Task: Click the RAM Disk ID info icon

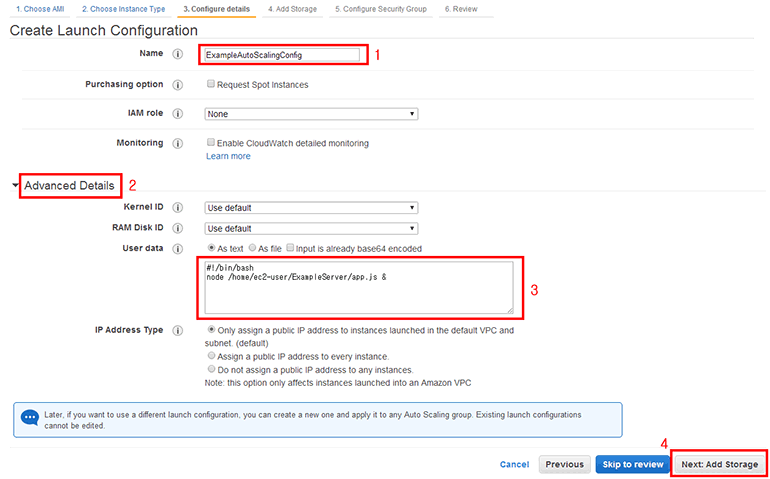Action: coord(177,228)
